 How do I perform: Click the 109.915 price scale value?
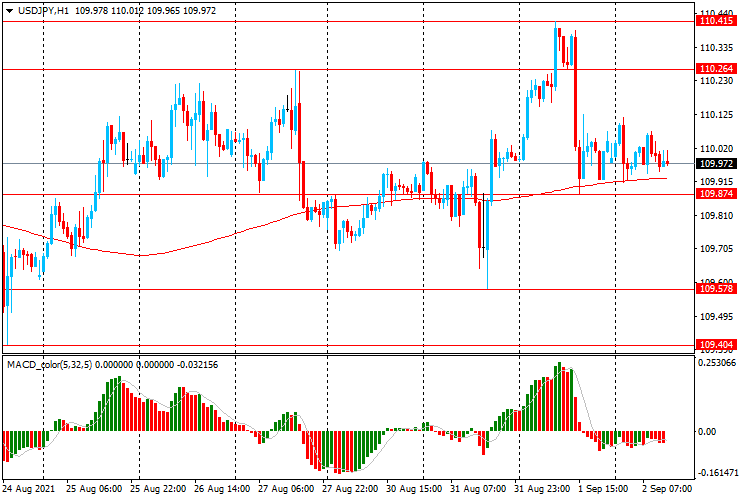click(x=716, y=181)
